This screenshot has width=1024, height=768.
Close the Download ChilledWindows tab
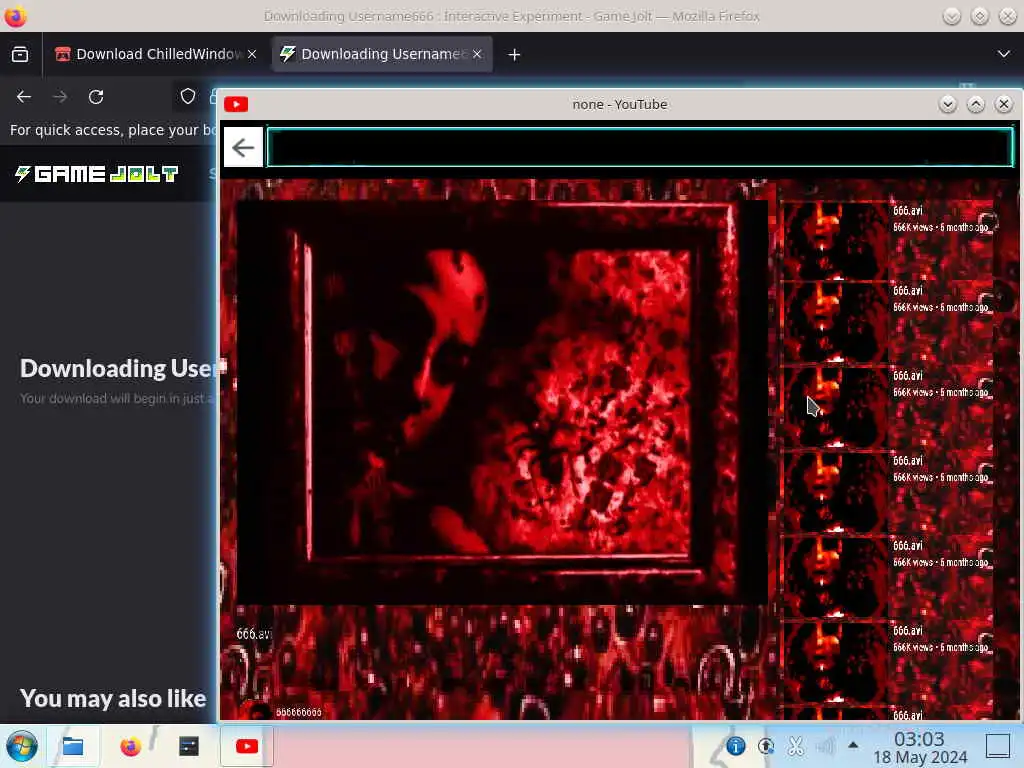pos(252,54)
